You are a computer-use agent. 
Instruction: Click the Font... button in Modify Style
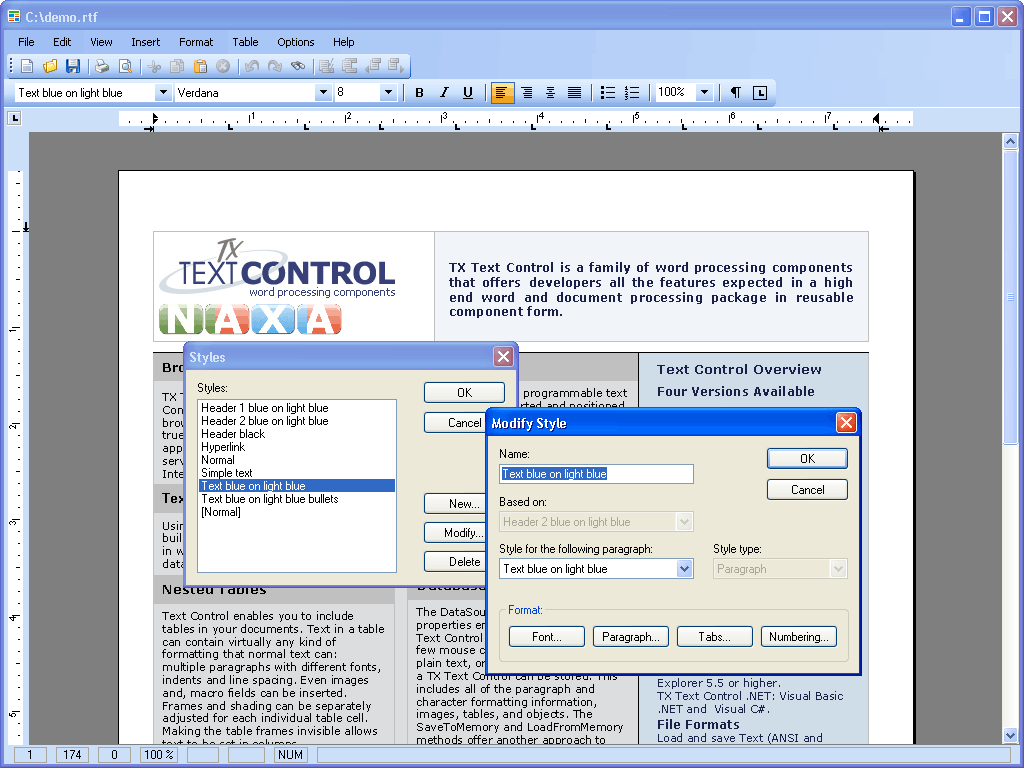pyautogui.click(x=547, y=637)
